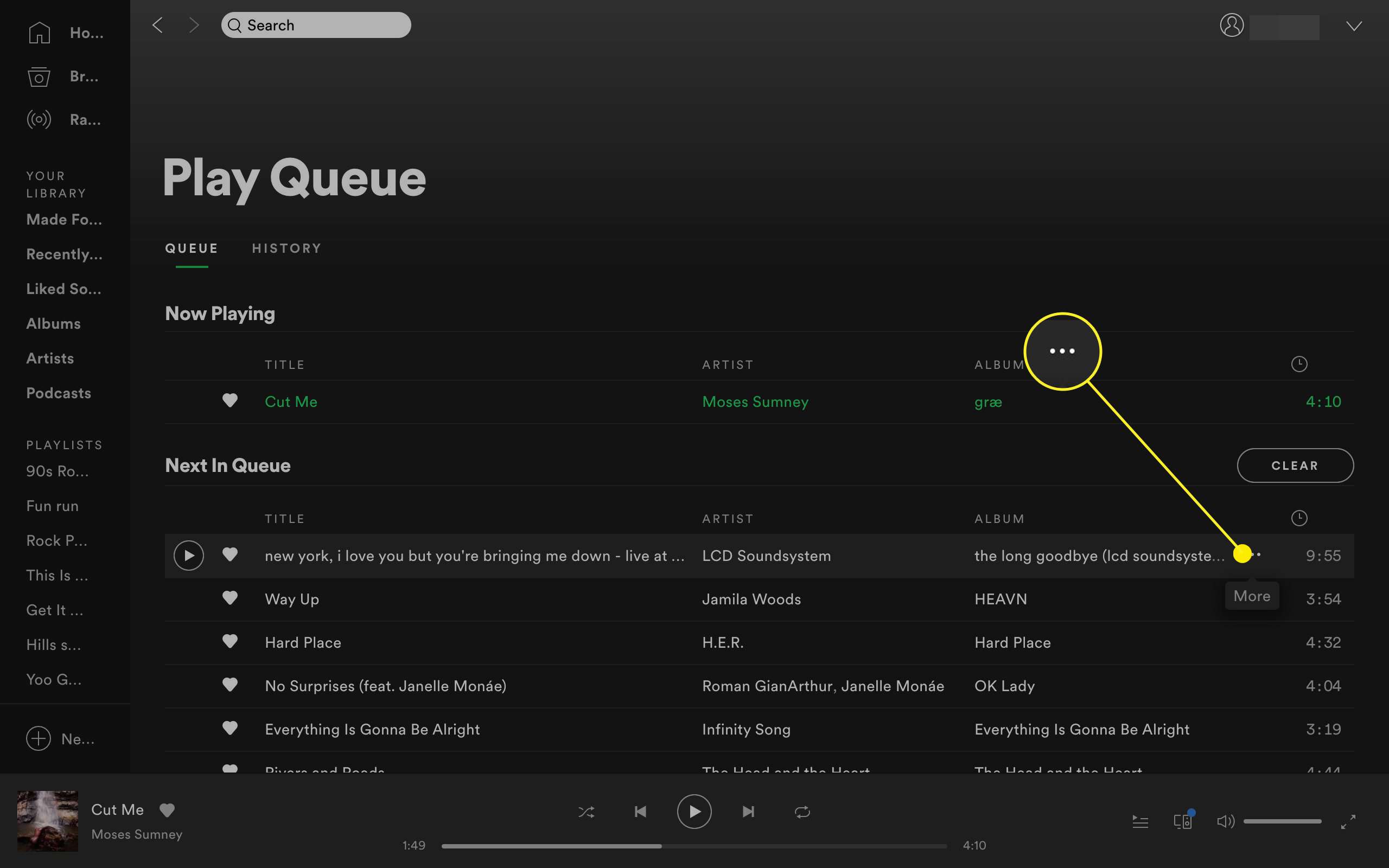
Task: Click the connect to device icon
Action: pyautogui.click(x=1183, y=820)
